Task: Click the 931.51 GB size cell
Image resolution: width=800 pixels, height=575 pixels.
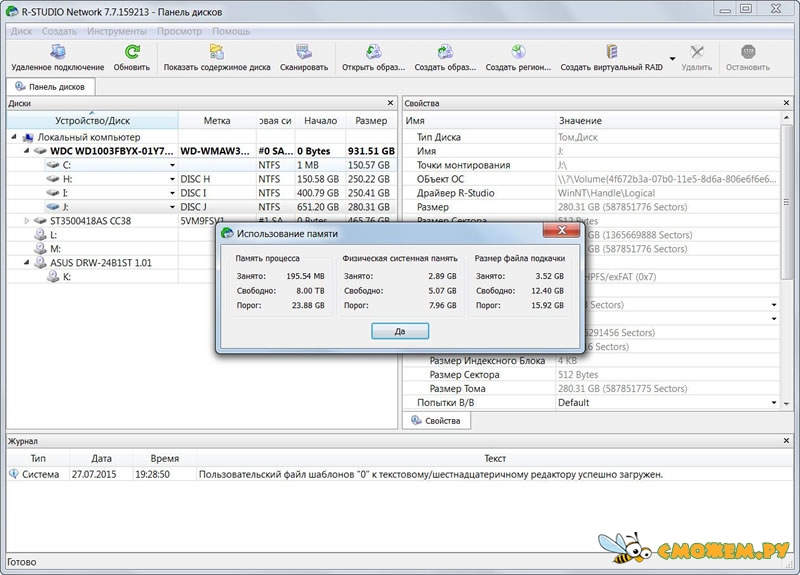Action: click(371, 151)
